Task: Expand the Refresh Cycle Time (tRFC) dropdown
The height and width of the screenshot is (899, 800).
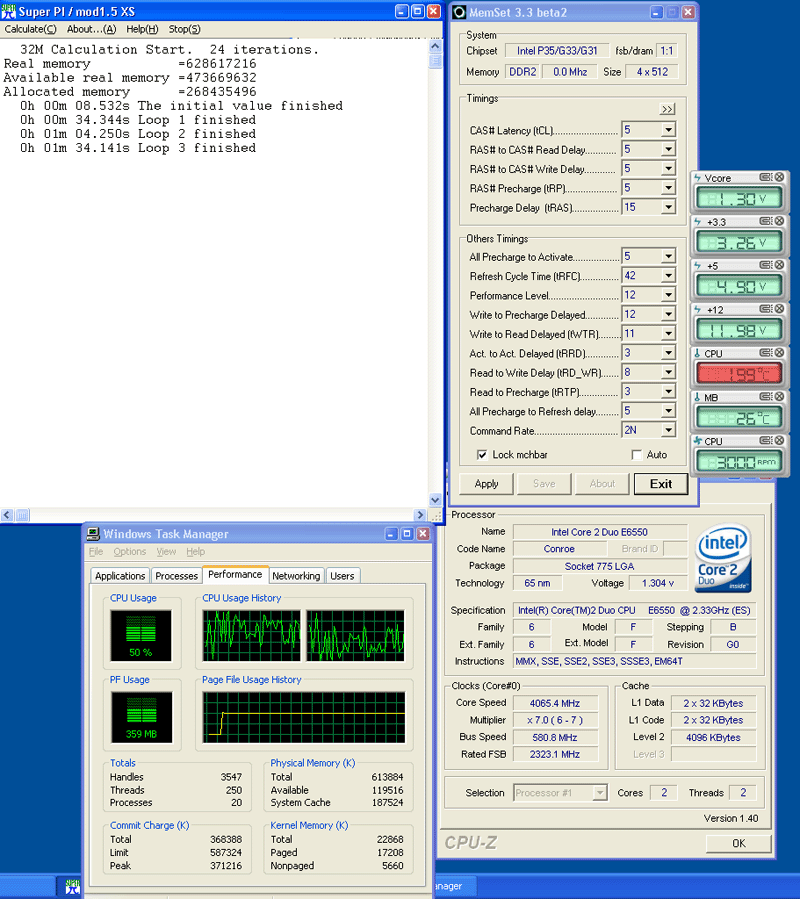Action: [668, 276]
